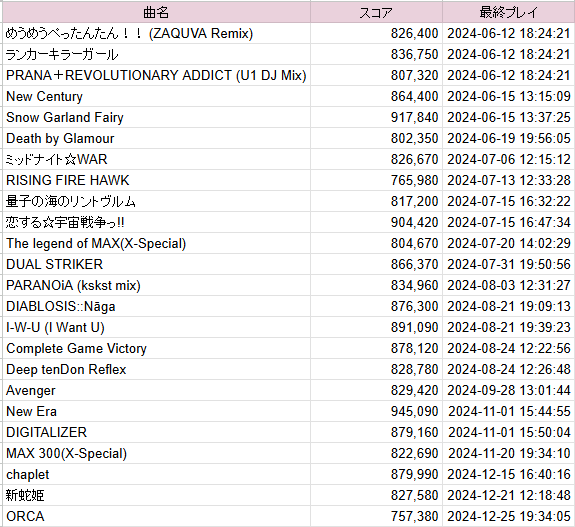The height and width of the screenshot is (527, 575).
Task: Select the score cell 891,090
Action: pyautogui.click(x=376, y=327)
